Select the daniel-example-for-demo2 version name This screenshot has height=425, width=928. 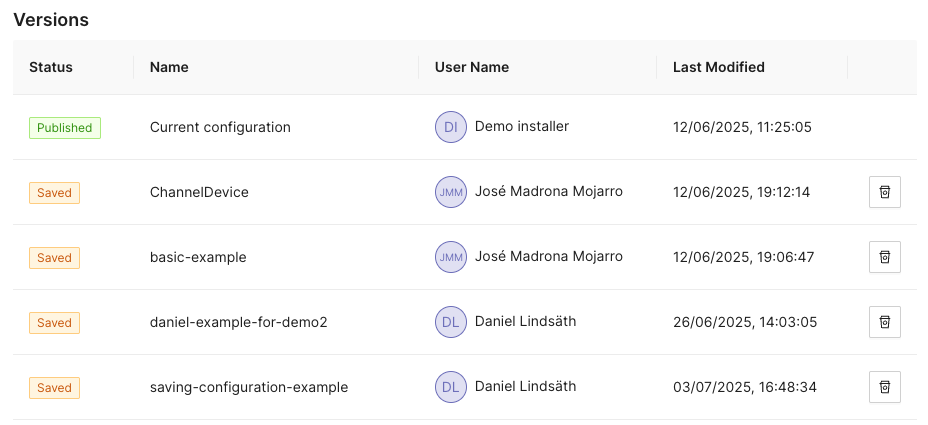click(238, 322)
